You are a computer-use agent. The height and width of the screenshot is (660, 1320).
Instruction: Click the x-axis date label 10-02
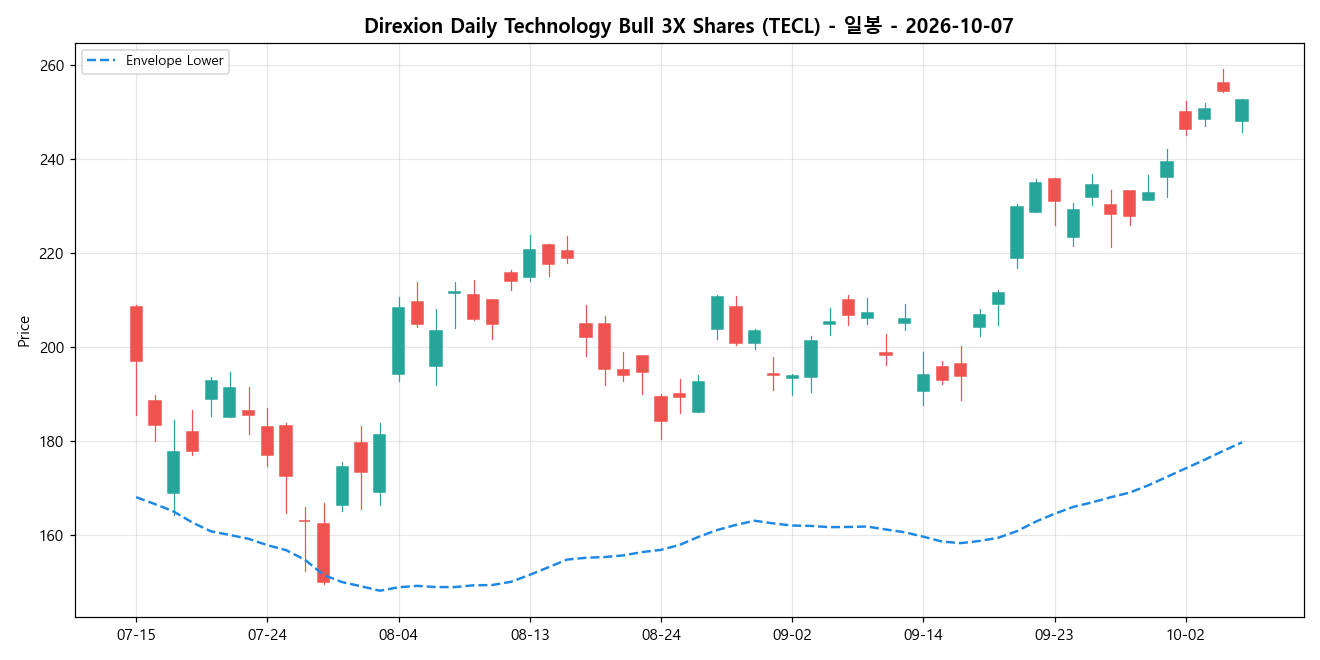1185,634
